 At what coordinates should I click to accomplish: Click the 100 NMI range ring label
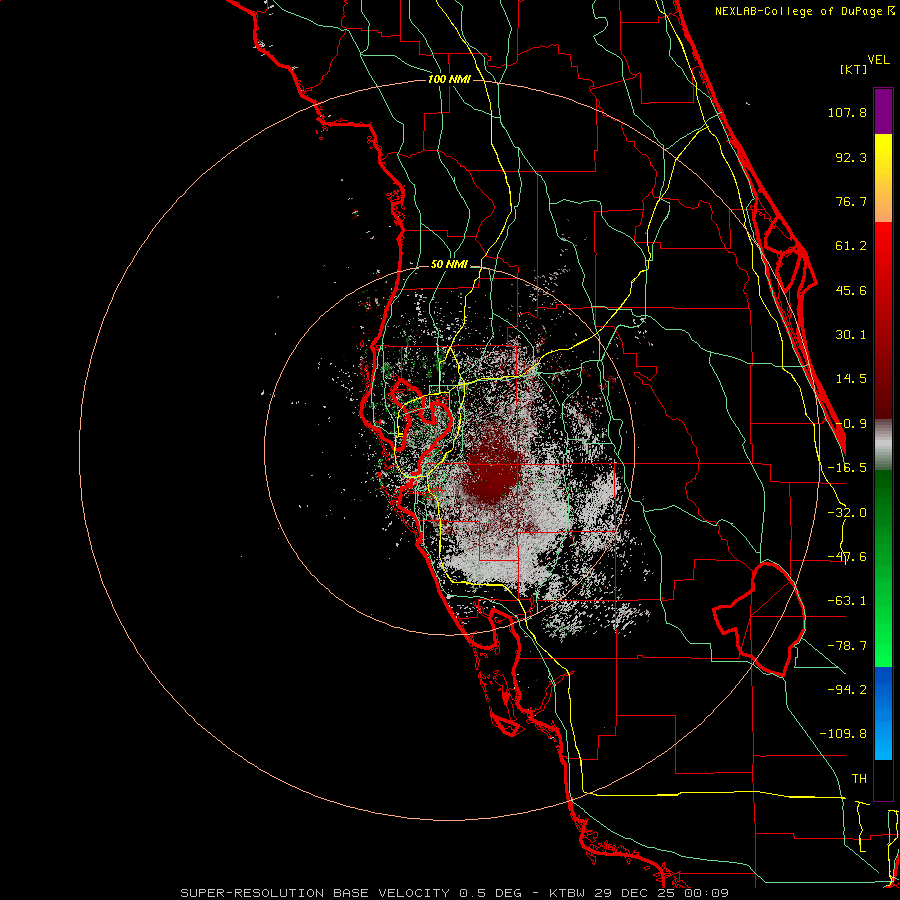(x=449, y=79)
